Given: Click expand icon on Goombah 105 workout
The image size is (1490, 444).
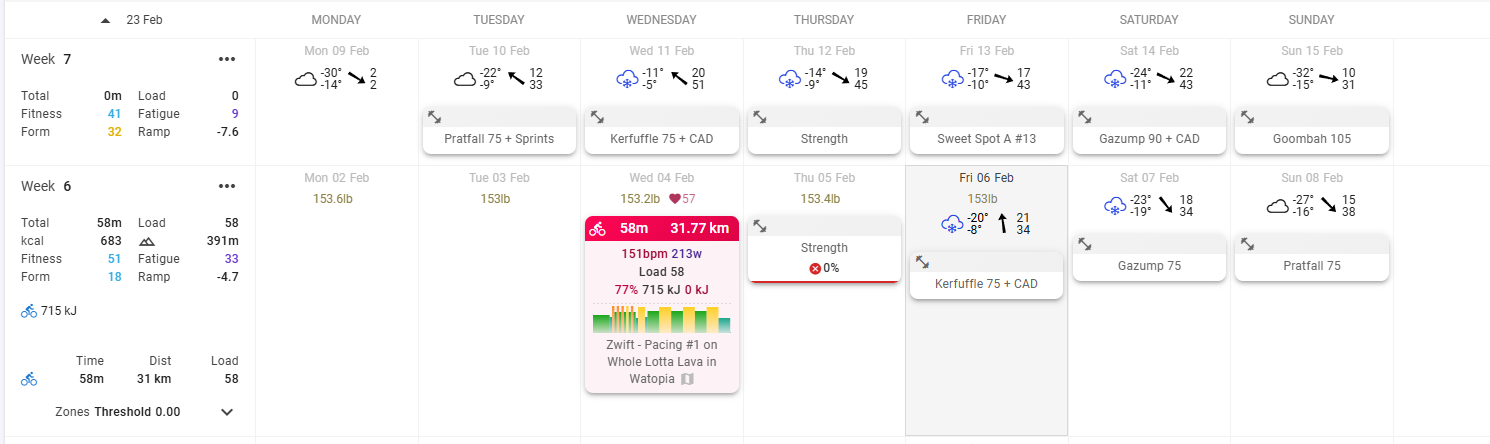Looking at the screenshot, I should pos(1247,117).
